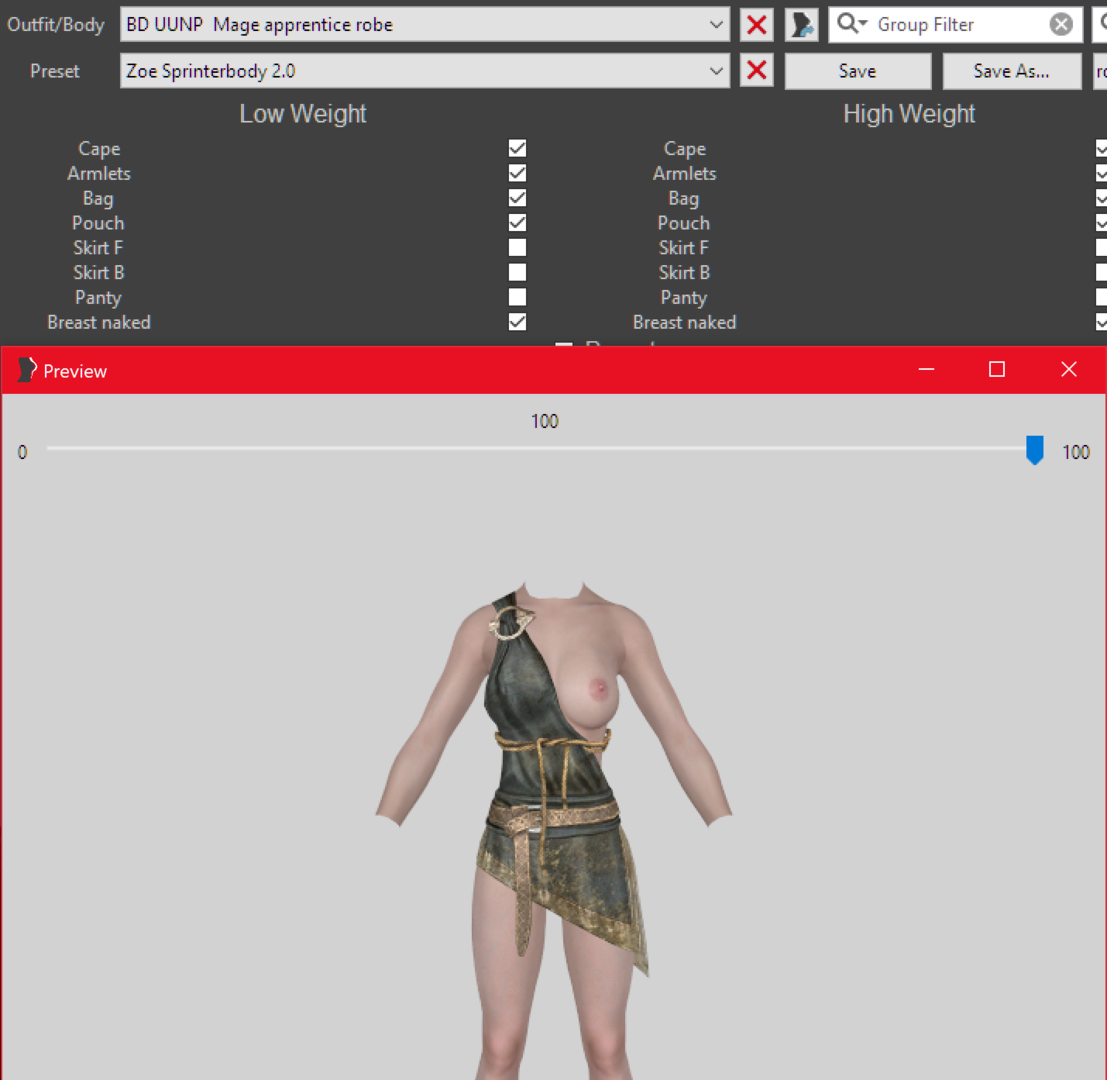Click the slider value 100 above the track

point(544,421)
